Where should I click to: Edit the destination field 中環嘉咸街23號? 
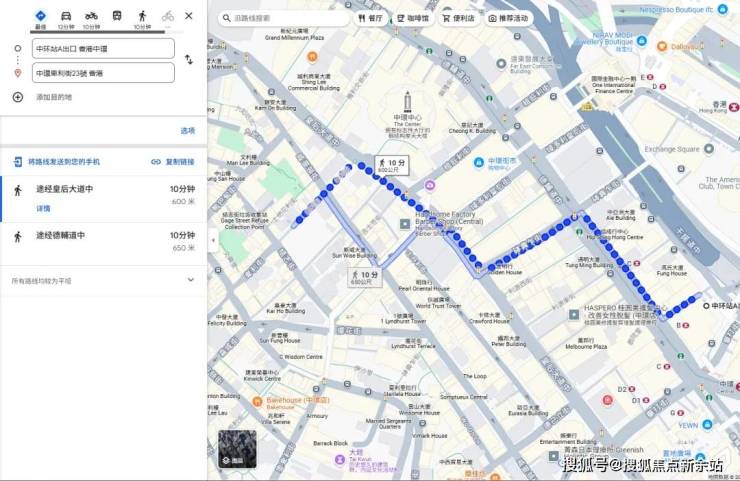[103, 73]
